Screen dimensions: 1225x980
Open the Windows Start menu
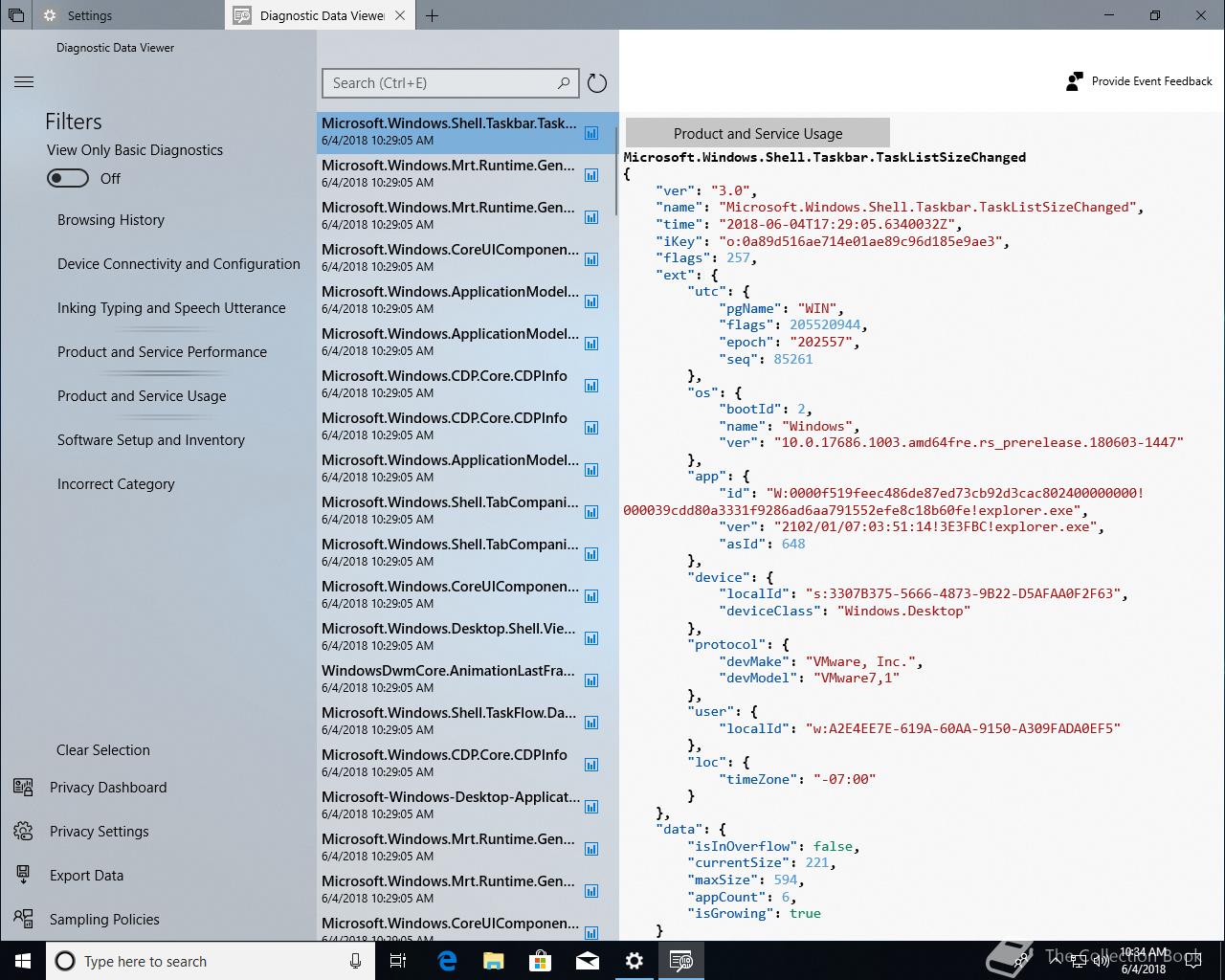(x=23, y=961)
